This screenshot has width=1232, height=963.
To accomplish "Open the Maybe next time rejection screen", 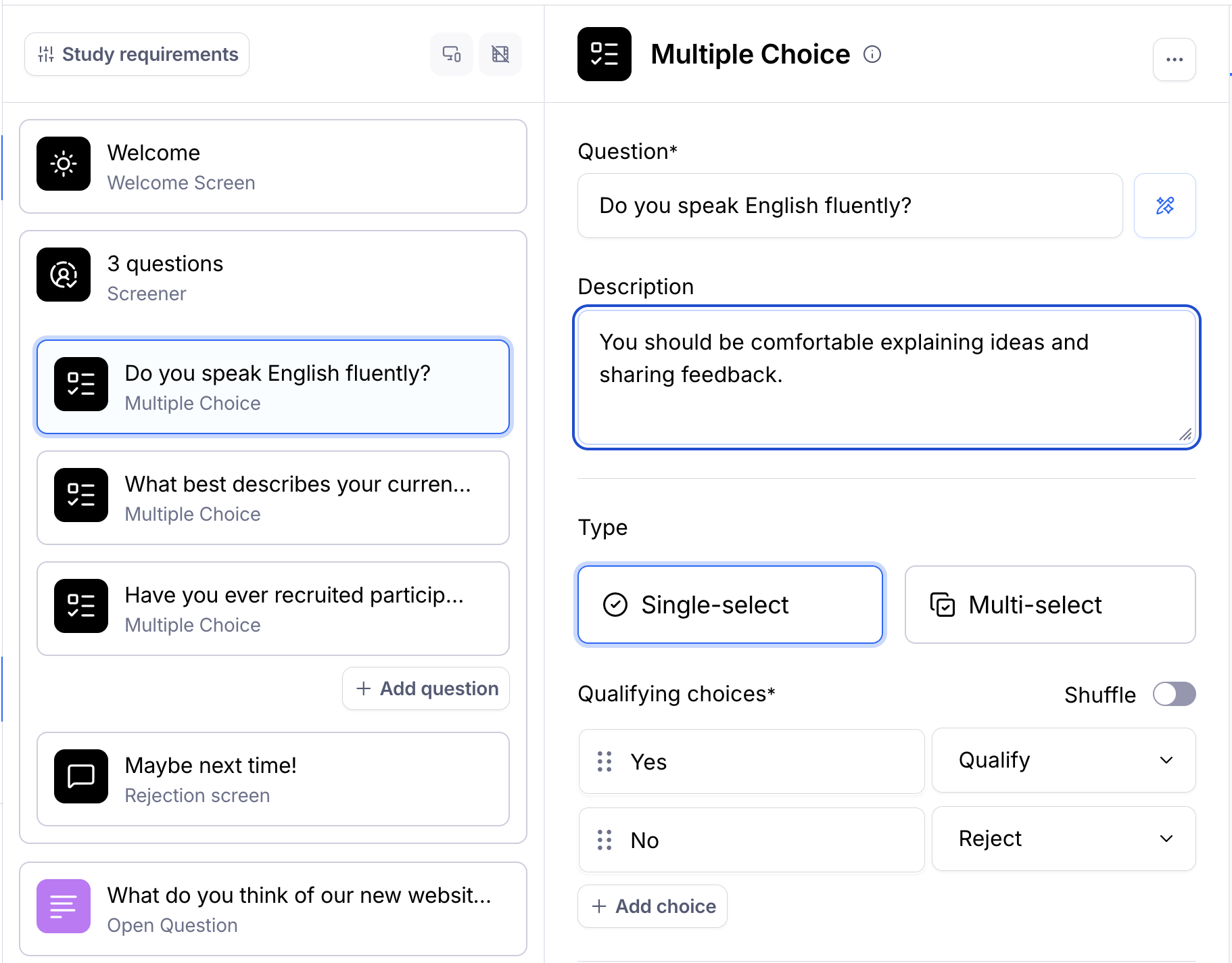I will [x=273, y=779].
